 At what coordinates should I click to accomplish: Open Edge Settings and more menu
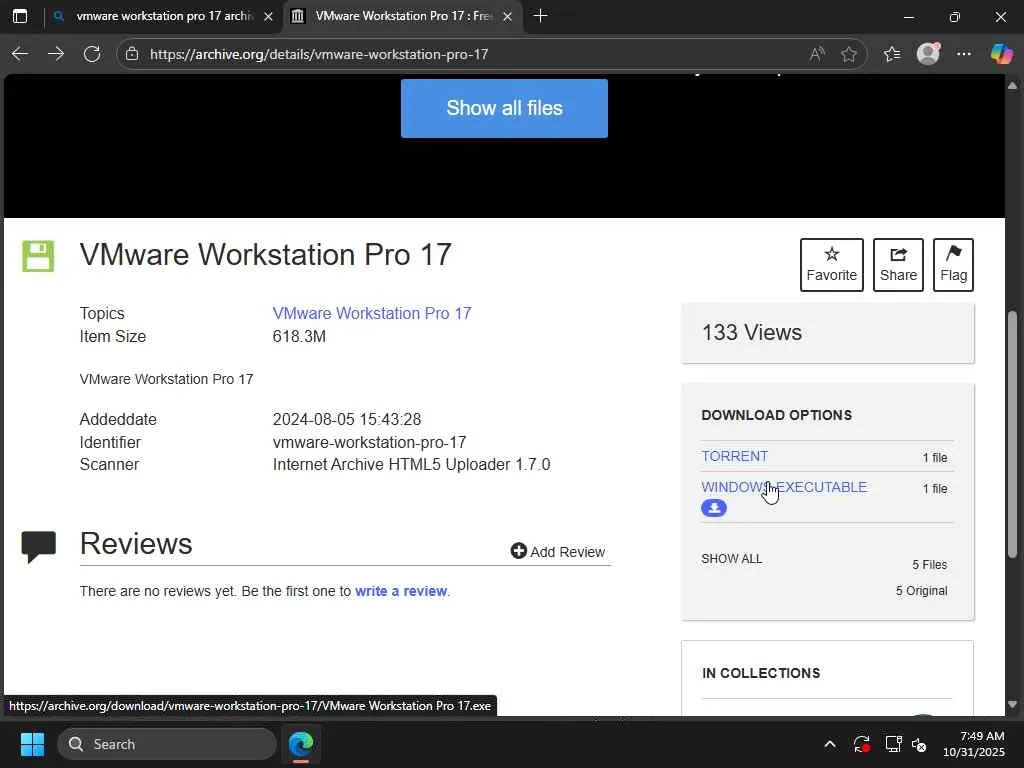pyautogui.click(x=964, y=54)
